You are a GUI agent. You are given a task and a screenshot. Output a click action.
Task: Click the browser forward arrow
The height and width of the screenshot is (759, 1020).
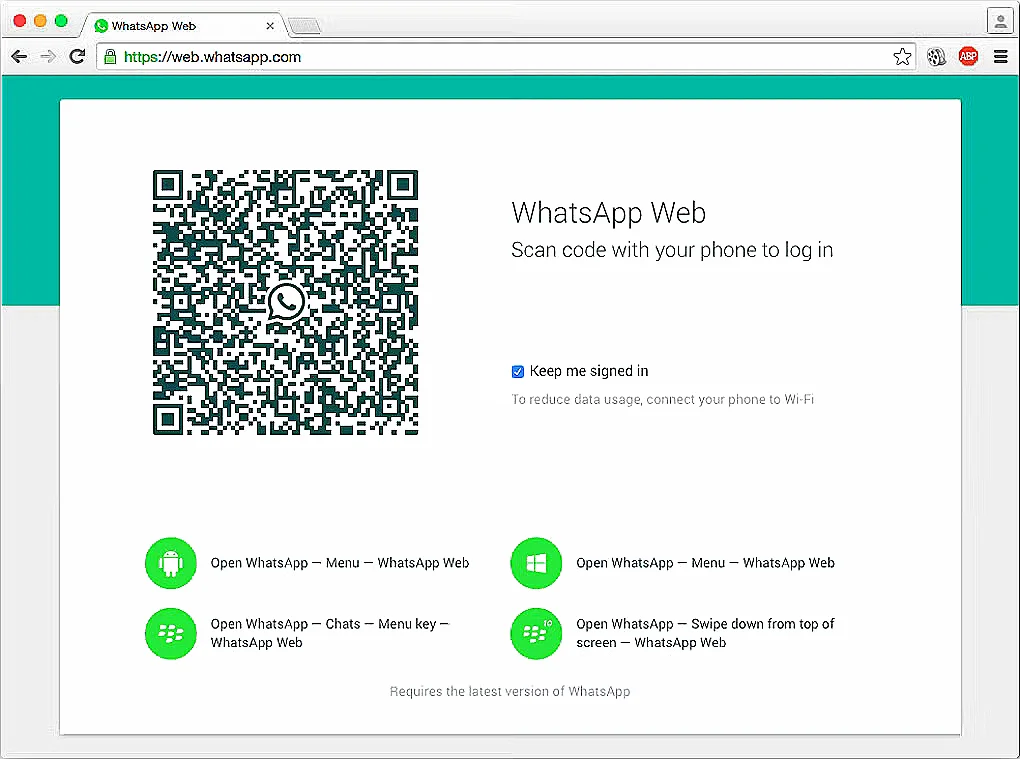click(48, 57)
